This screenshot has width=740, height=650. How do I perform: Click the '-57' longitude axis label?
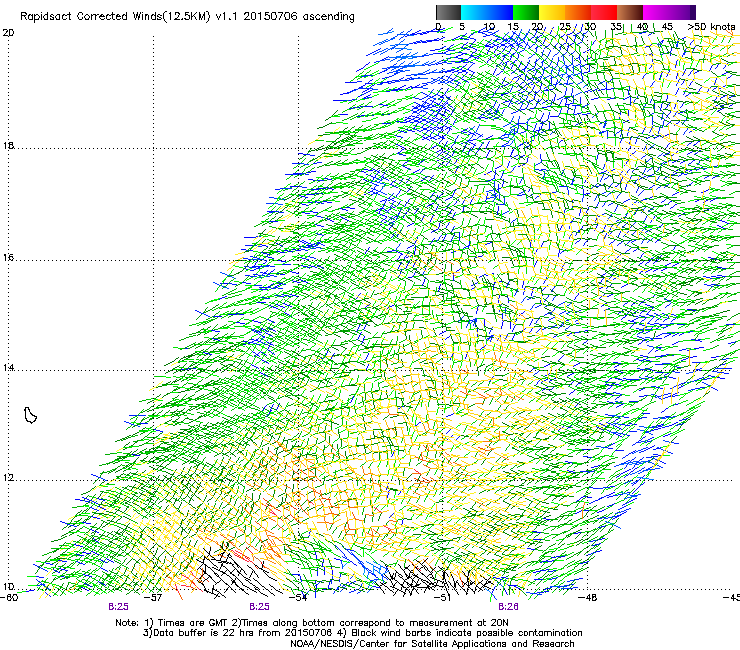pyautogui.click(x=153, y=598)
